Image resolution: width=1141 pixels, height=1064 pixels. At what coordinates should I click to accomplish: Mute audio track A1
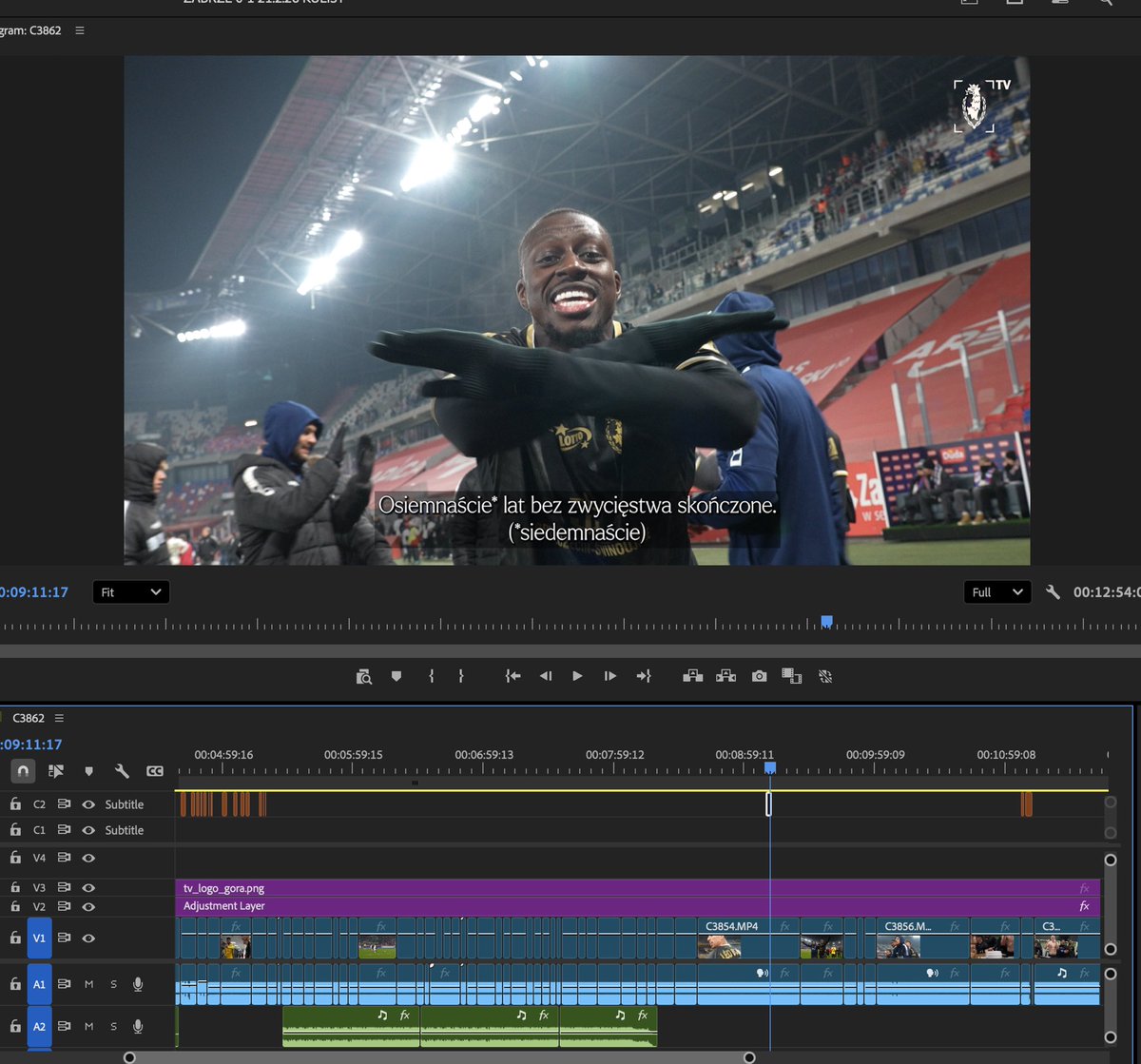point(89,984)
